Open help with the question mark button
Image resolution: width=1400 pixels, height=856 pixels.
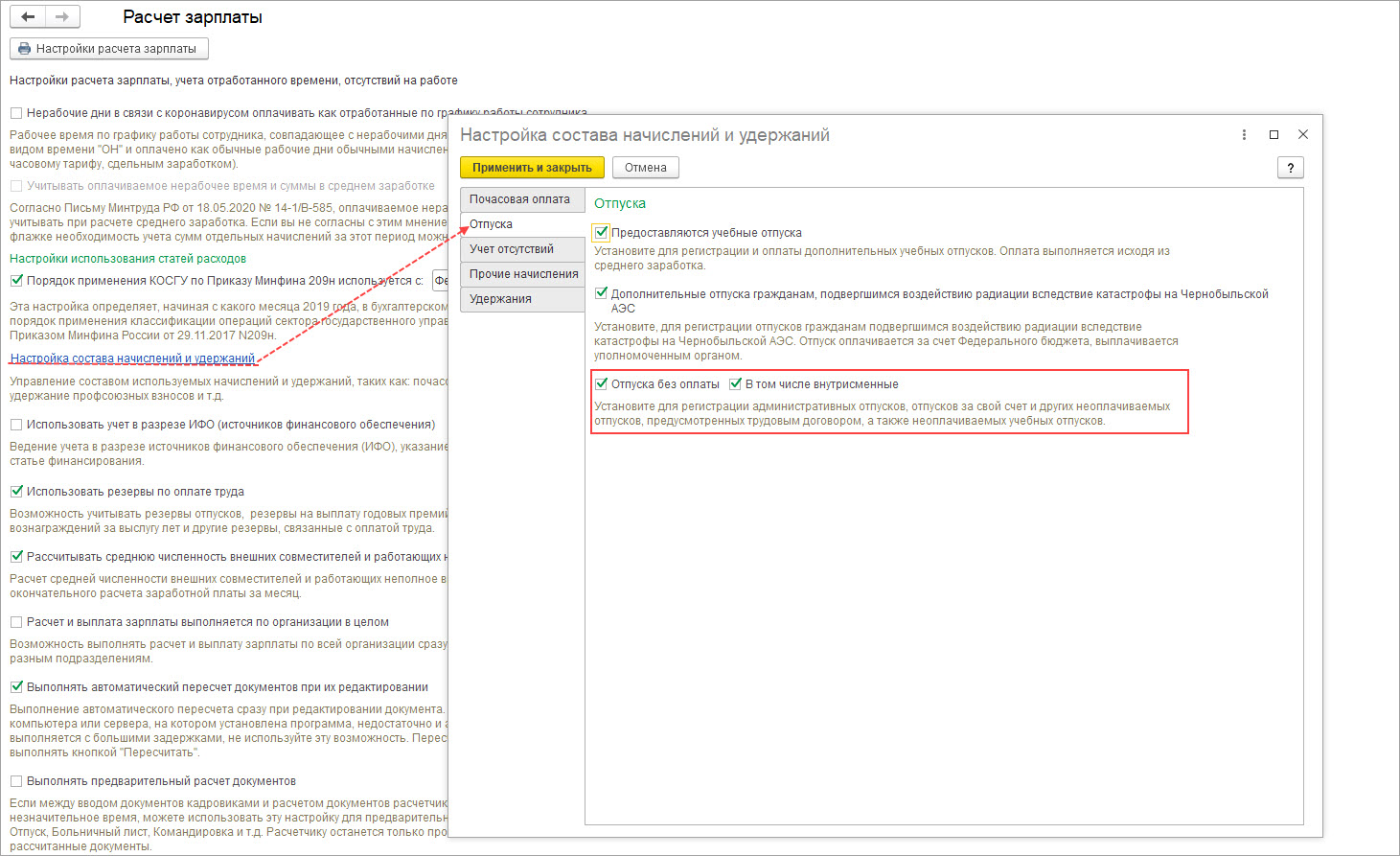click(1291, 168)
